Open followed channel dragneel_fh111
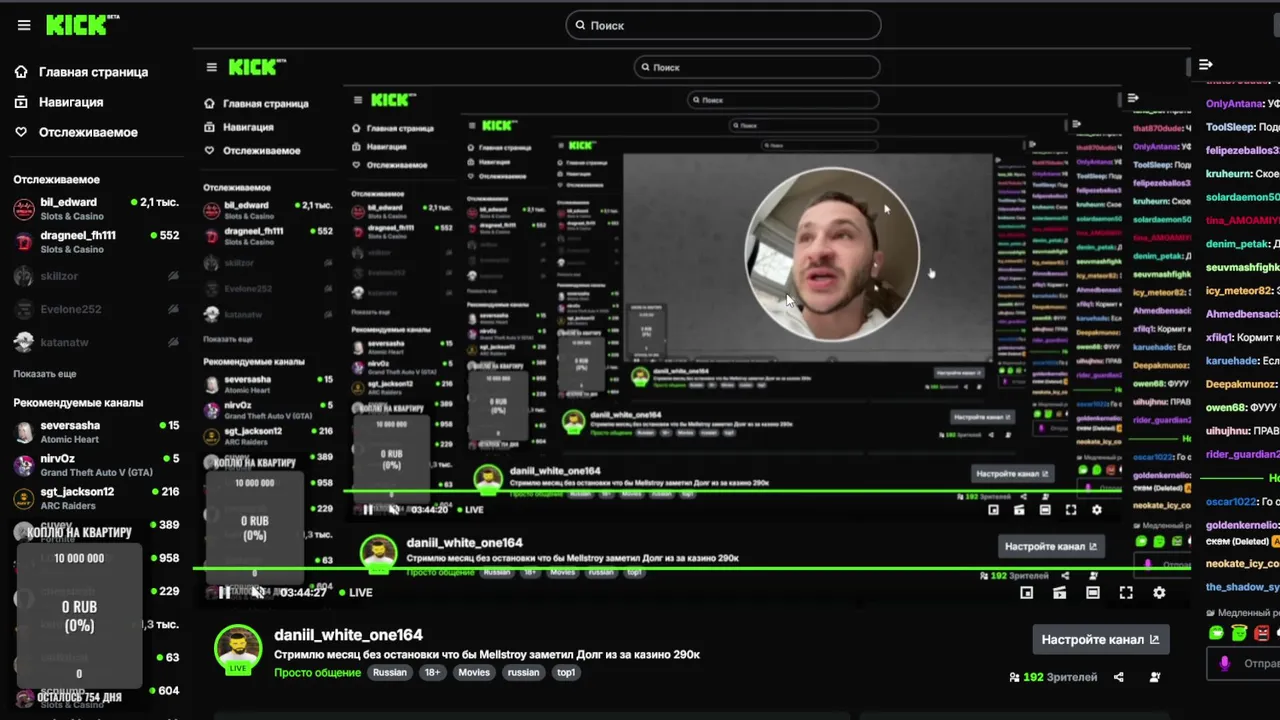The height and width of the screenshot is (720, 1280). coord(96,242)
